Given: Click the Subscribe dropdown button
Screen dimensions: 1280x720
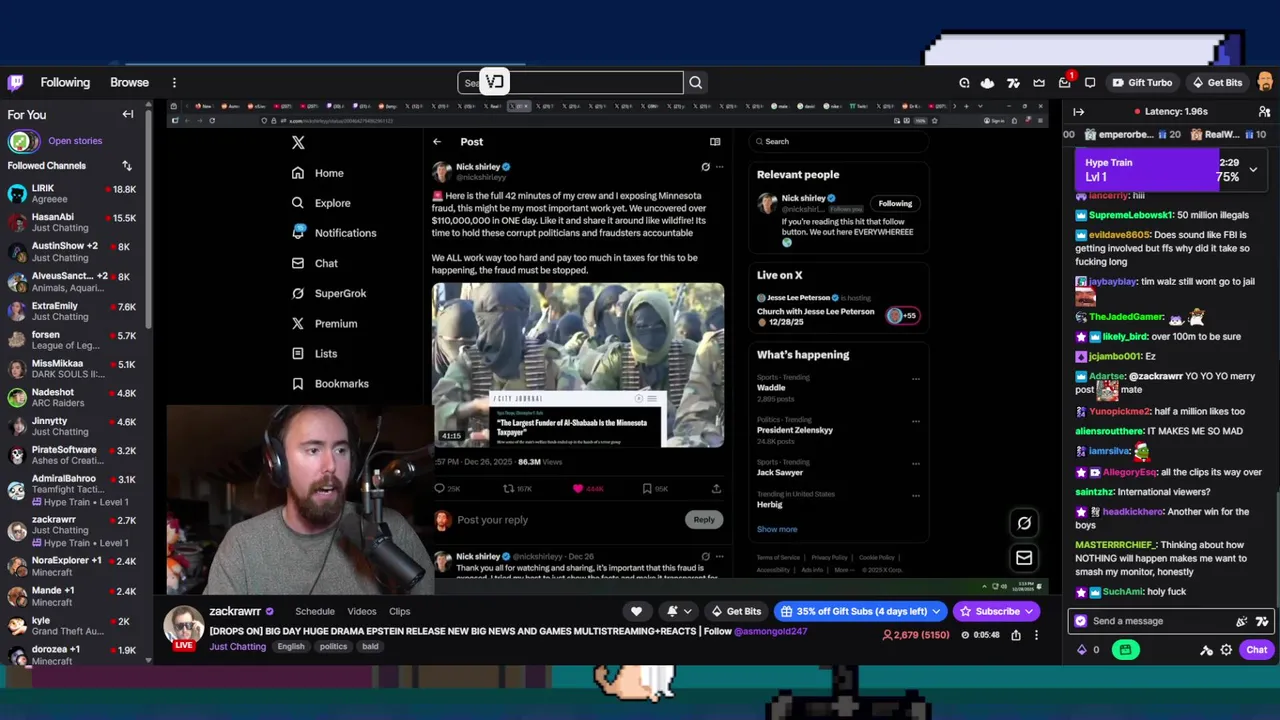Looking at the screenshot, I should point(997,611).
